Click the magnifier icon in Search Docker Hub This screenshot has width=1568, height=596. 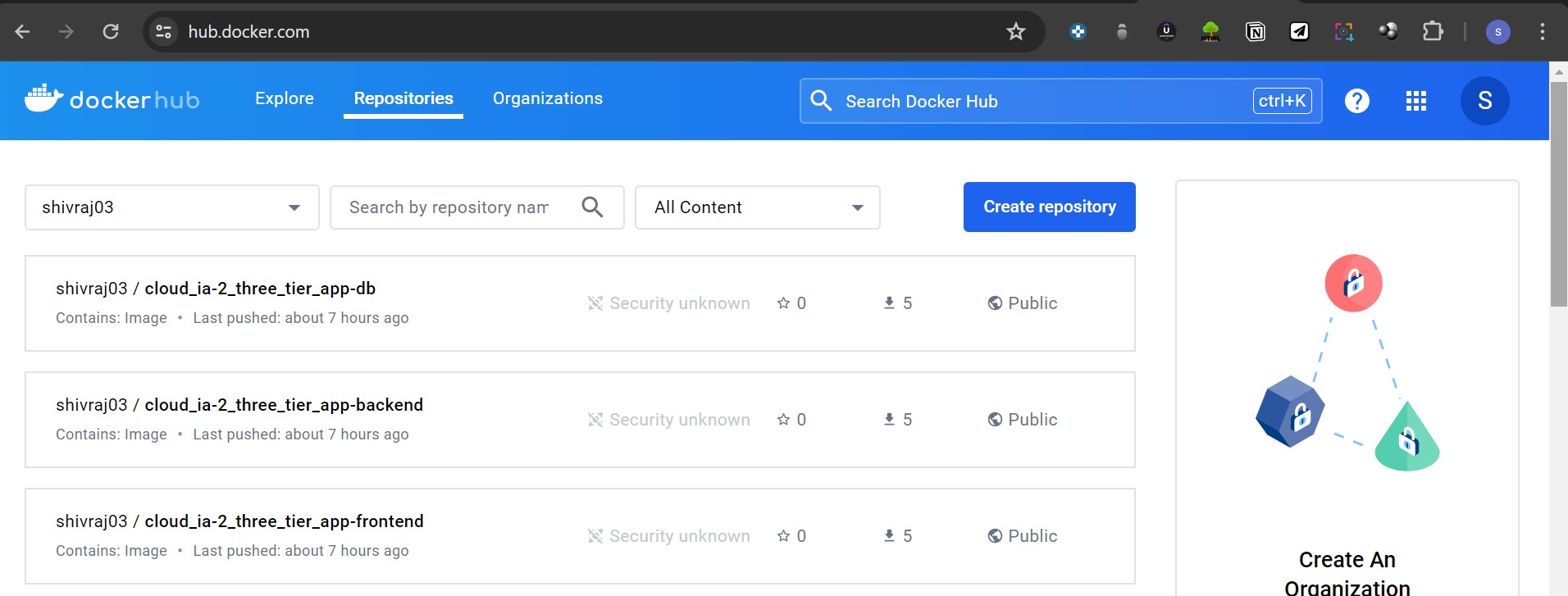(821, 100)
